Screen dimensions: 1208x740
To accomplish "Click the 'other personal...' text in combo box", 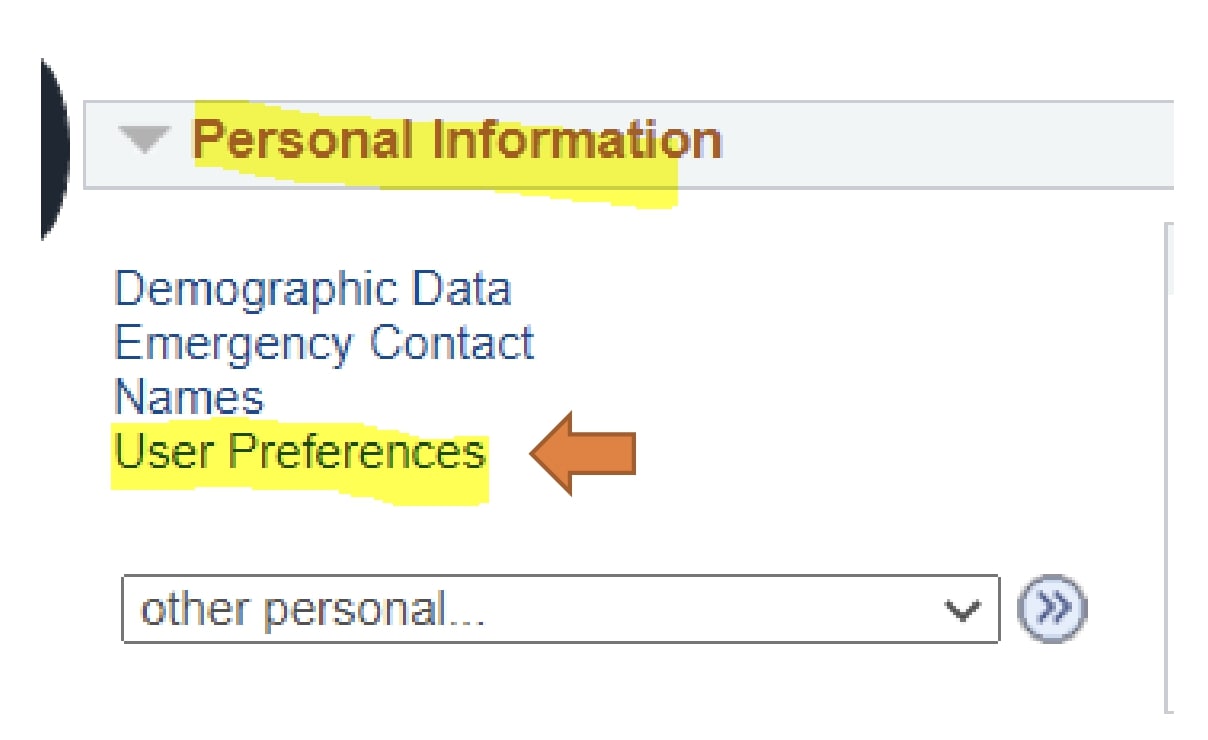I will point(312,610).
